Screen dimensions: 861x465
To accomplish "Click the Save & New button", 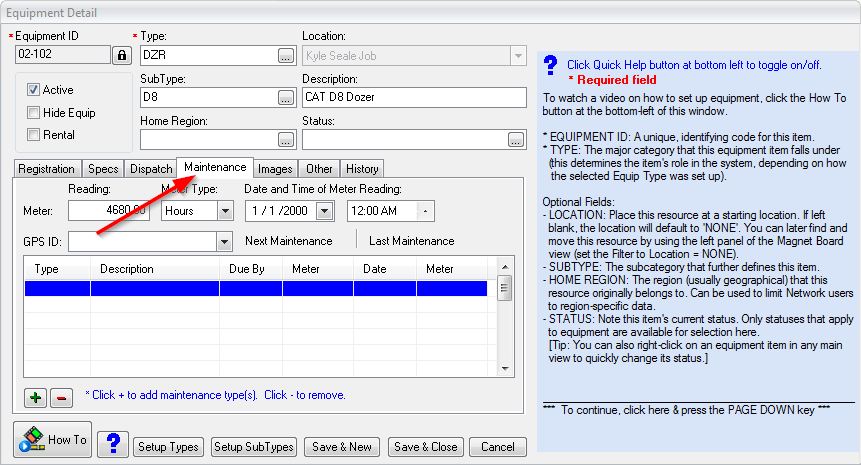I will (342, 447).
